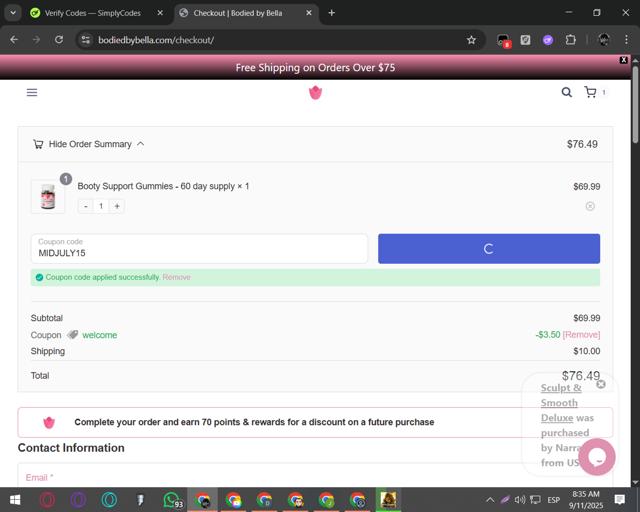Open the tab search dropdown arrow
640x512 pixels.
[13, 13]
